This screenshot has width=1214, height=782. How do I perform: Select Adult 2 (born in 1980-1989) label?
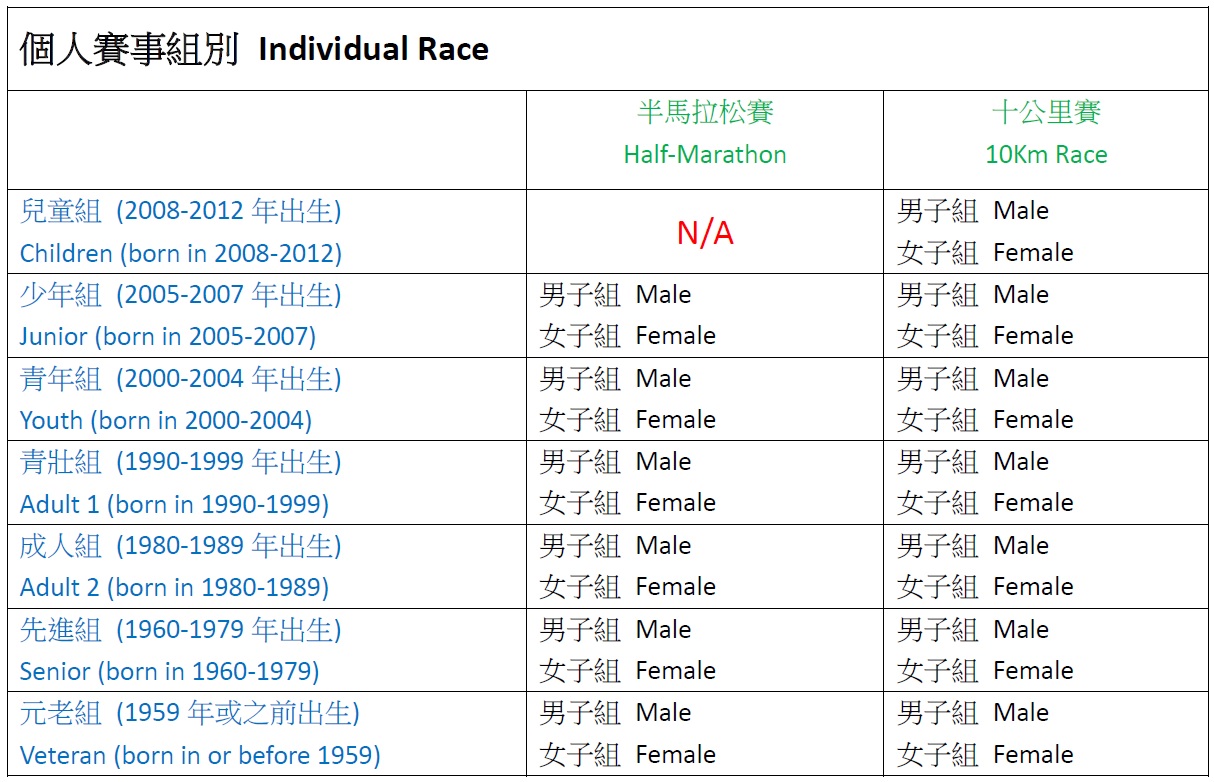coord(174,587)
